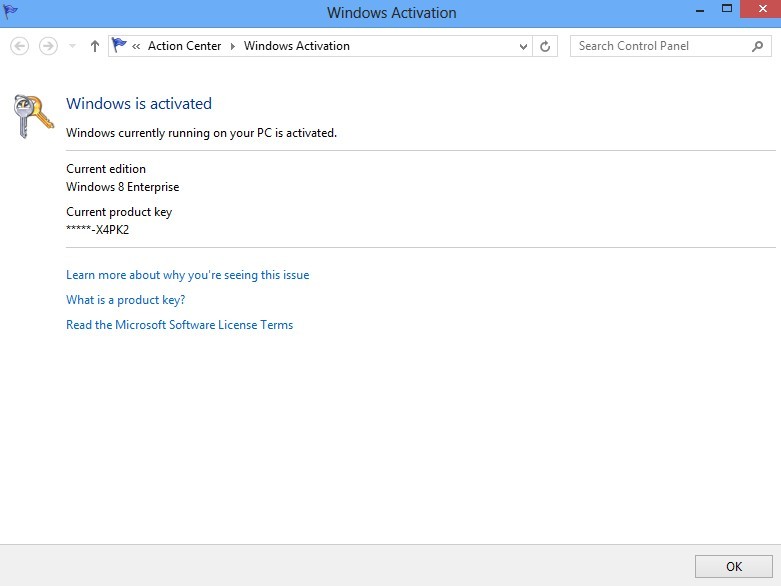Go up one level with Up arrow

click(x=95, y=46)
